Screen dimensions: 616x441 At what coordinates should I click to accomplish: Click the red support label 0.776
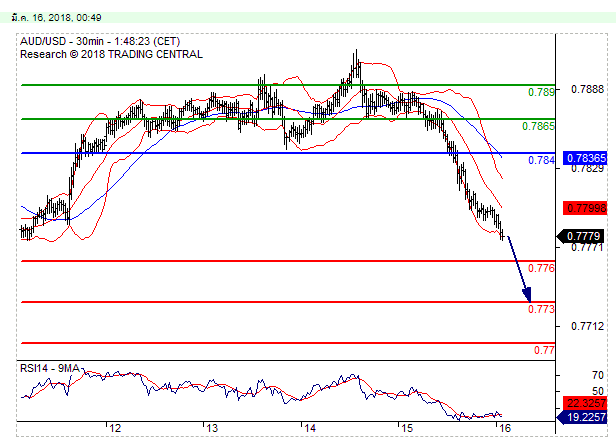point(541,268)
